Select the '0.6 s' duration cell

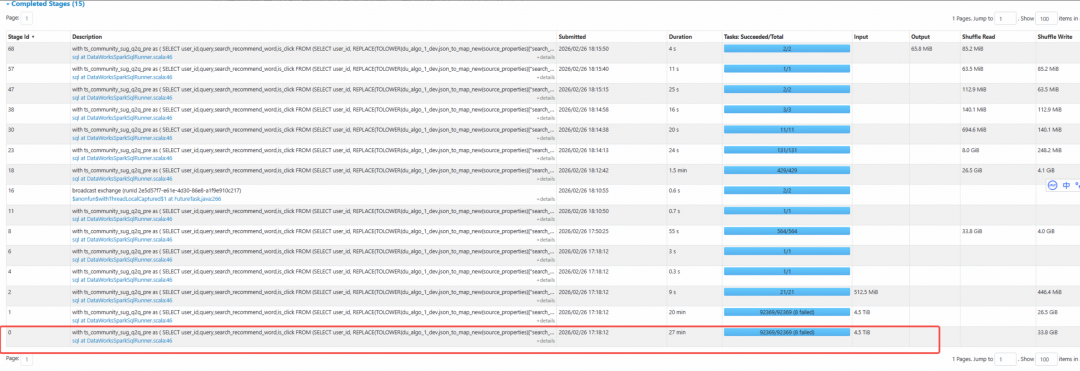tap(675, 190)
